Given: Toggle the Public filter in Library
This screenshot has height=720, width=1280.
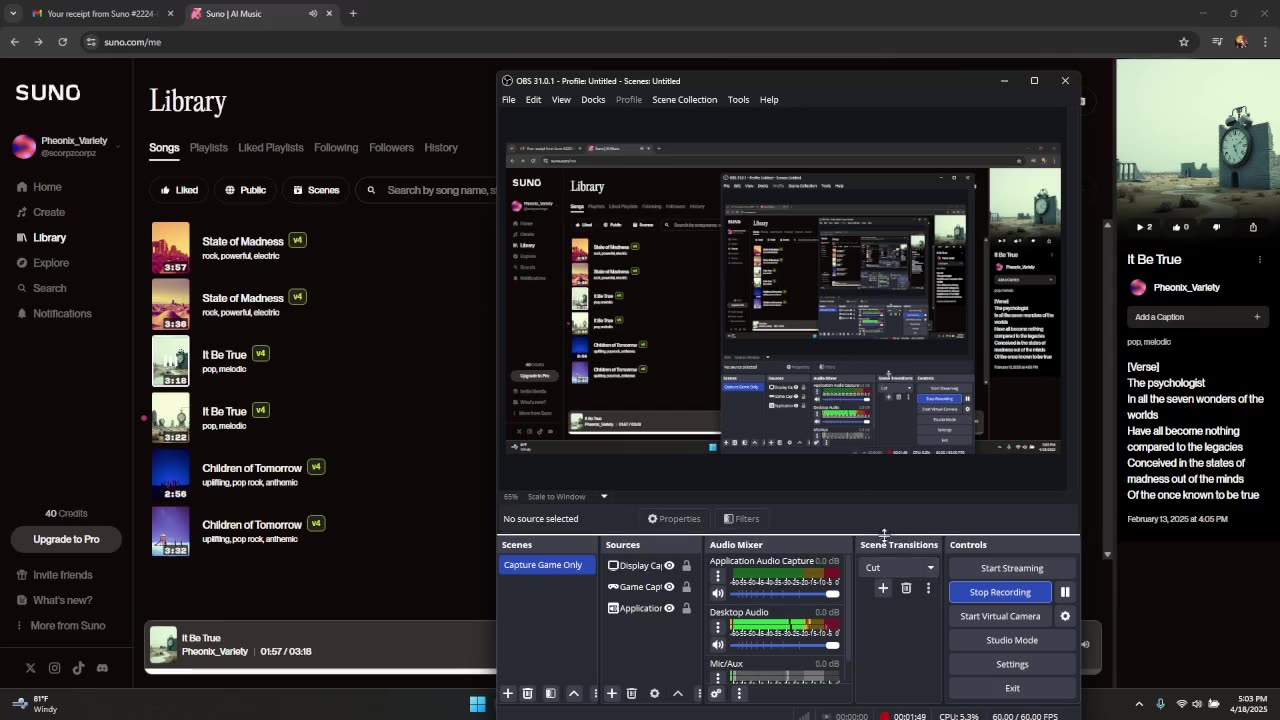Looking at the screenshot, I should click(246, 190).
